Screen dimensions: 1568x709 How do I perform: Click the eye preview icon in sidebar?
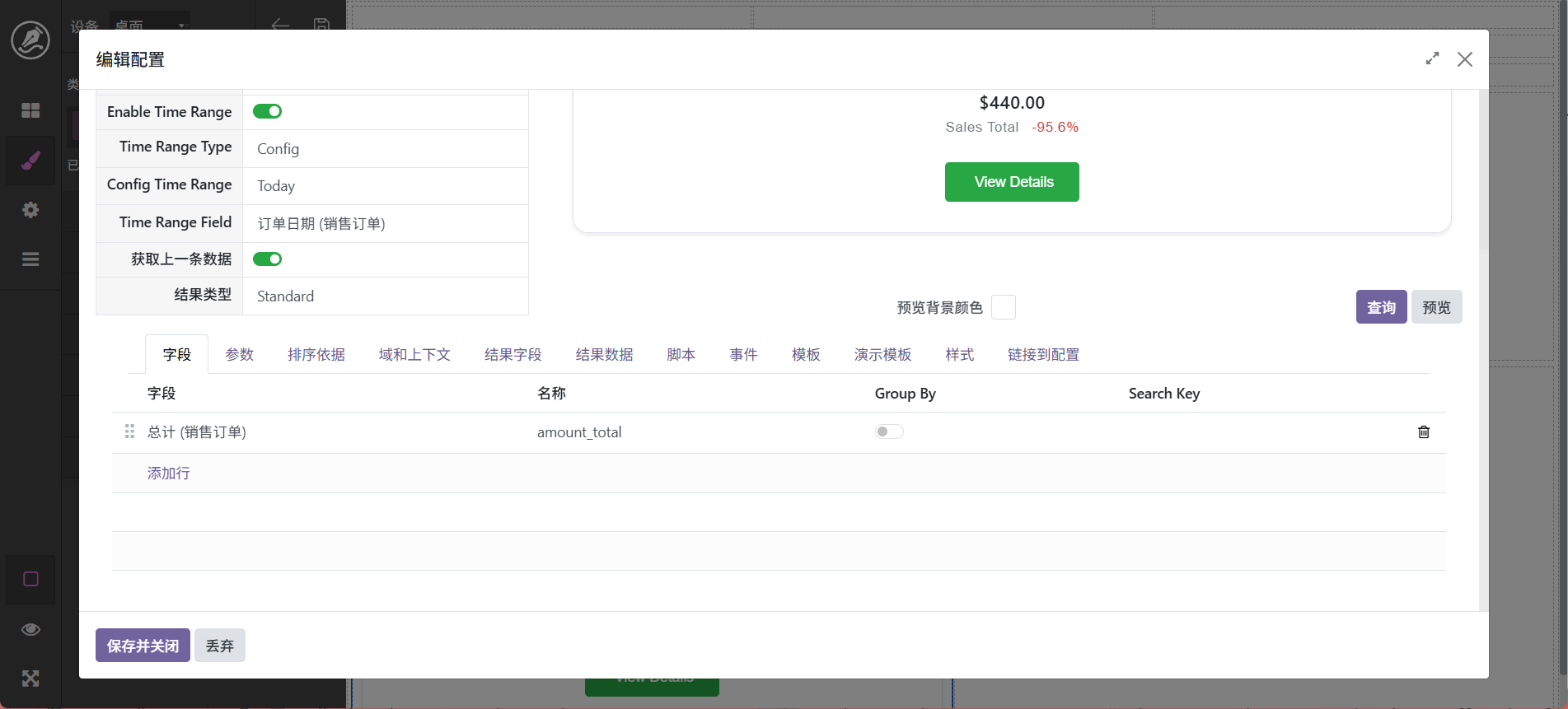30,629
